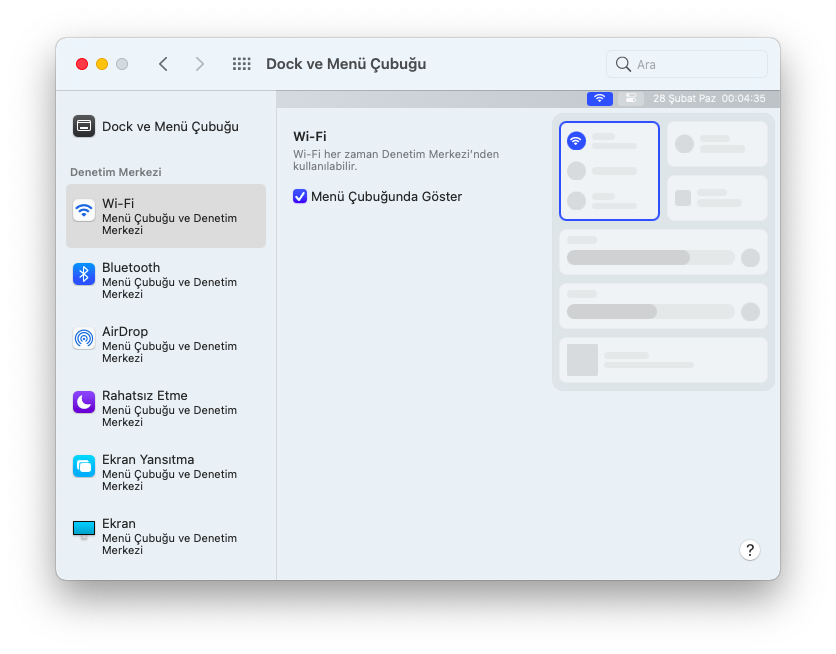Viewport: 836px width, 654px height.
Task: Click the highlighted Wi-Fi tile in preview
Action: pos(609,171)
